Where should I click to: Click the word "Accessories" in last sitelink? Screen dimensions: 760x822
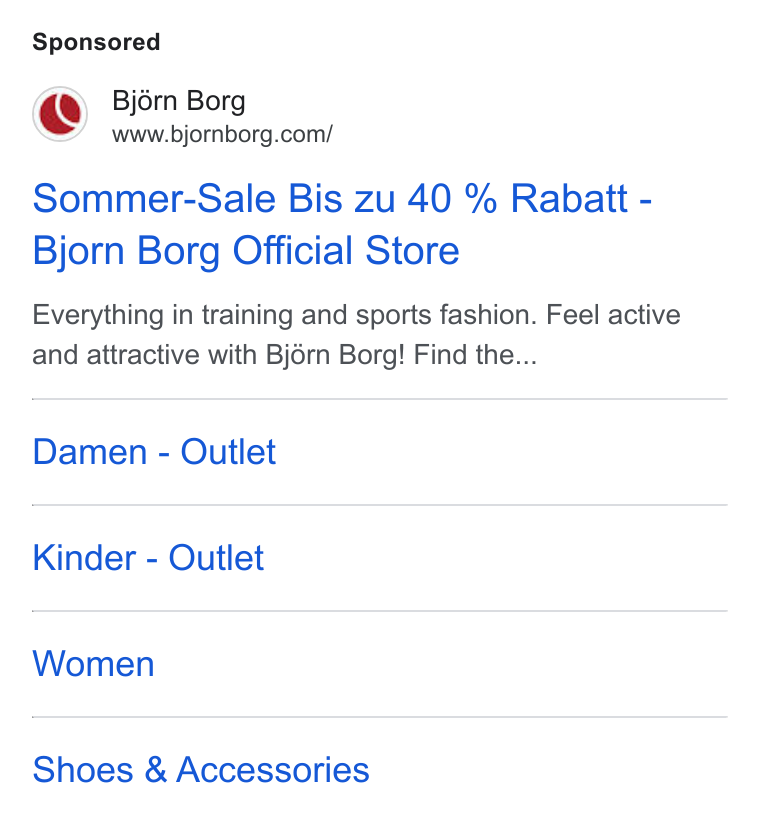point(273,770)
